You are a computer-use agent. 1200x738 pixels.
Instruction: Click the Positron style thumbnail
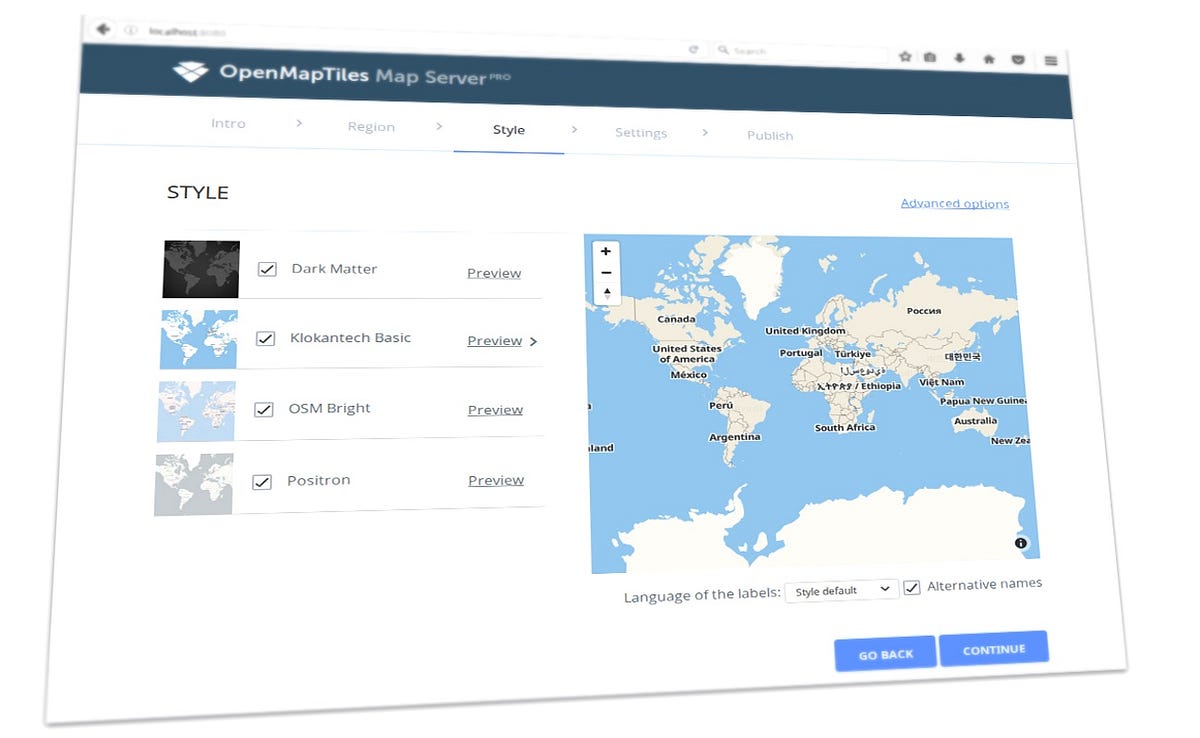[193, 482]
